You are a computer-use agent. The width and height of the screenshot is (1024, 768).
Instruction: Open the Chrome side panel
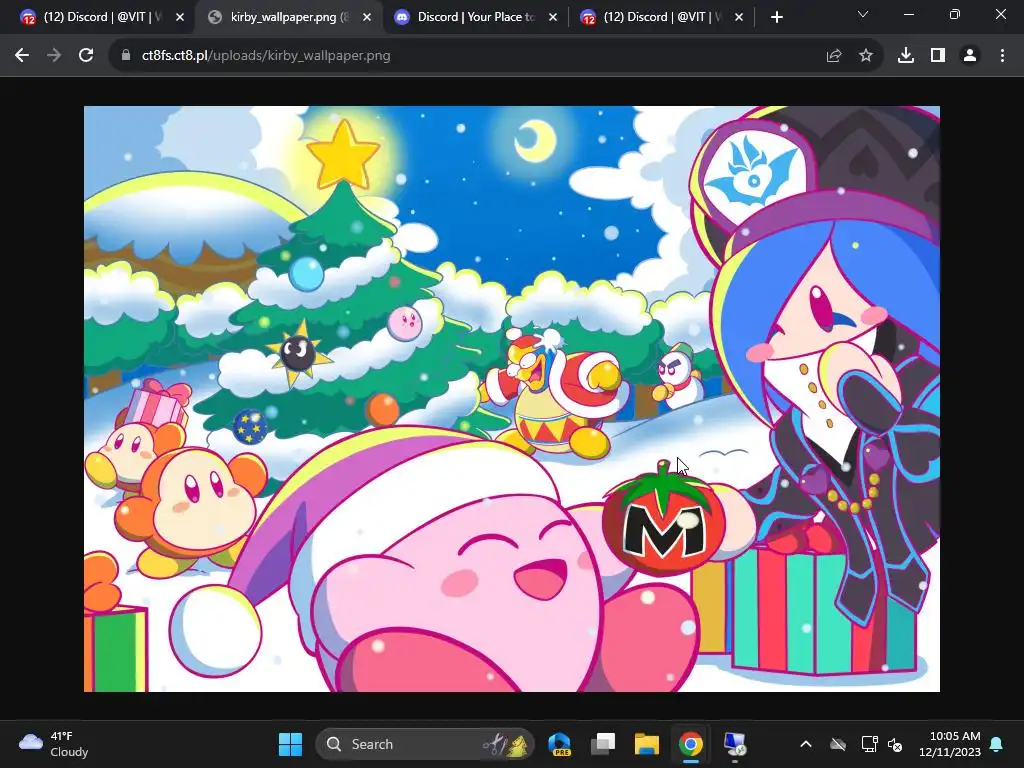click(938, 56)
